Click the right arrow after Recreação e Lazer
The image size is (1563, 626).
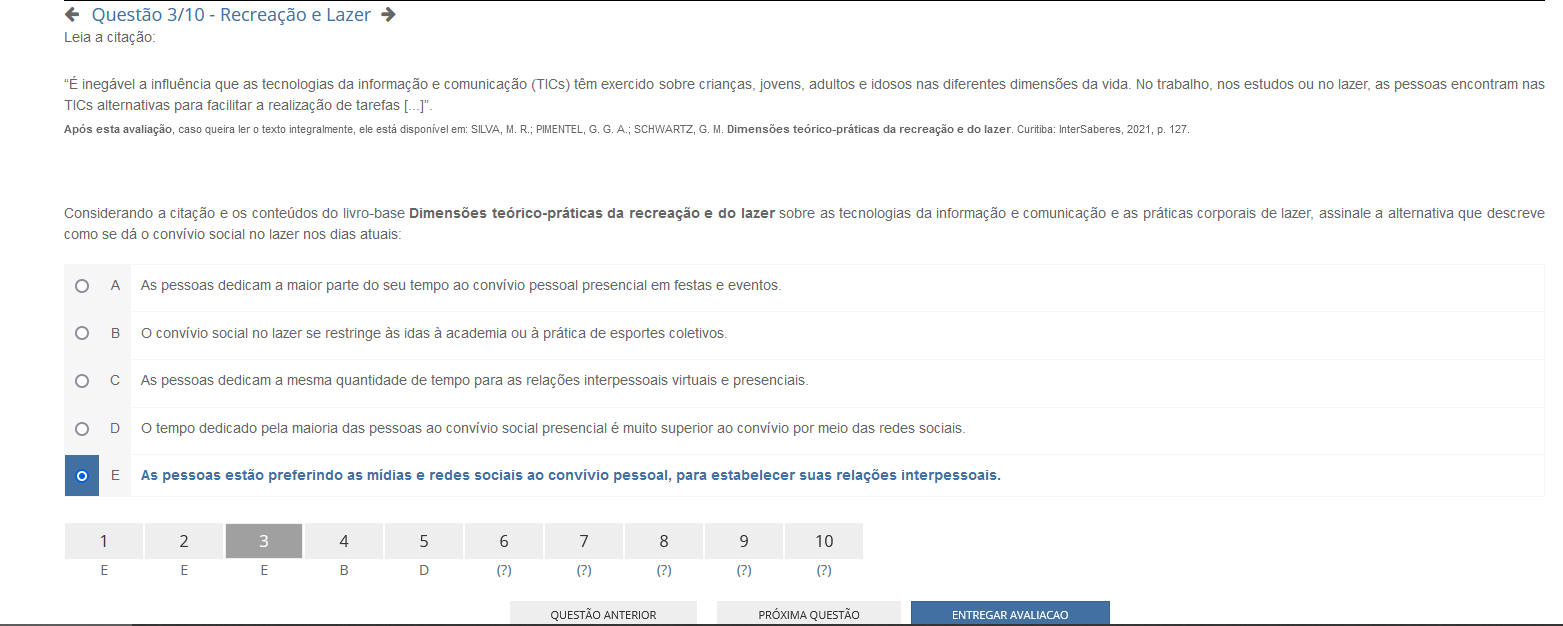(x=389, y=15)
